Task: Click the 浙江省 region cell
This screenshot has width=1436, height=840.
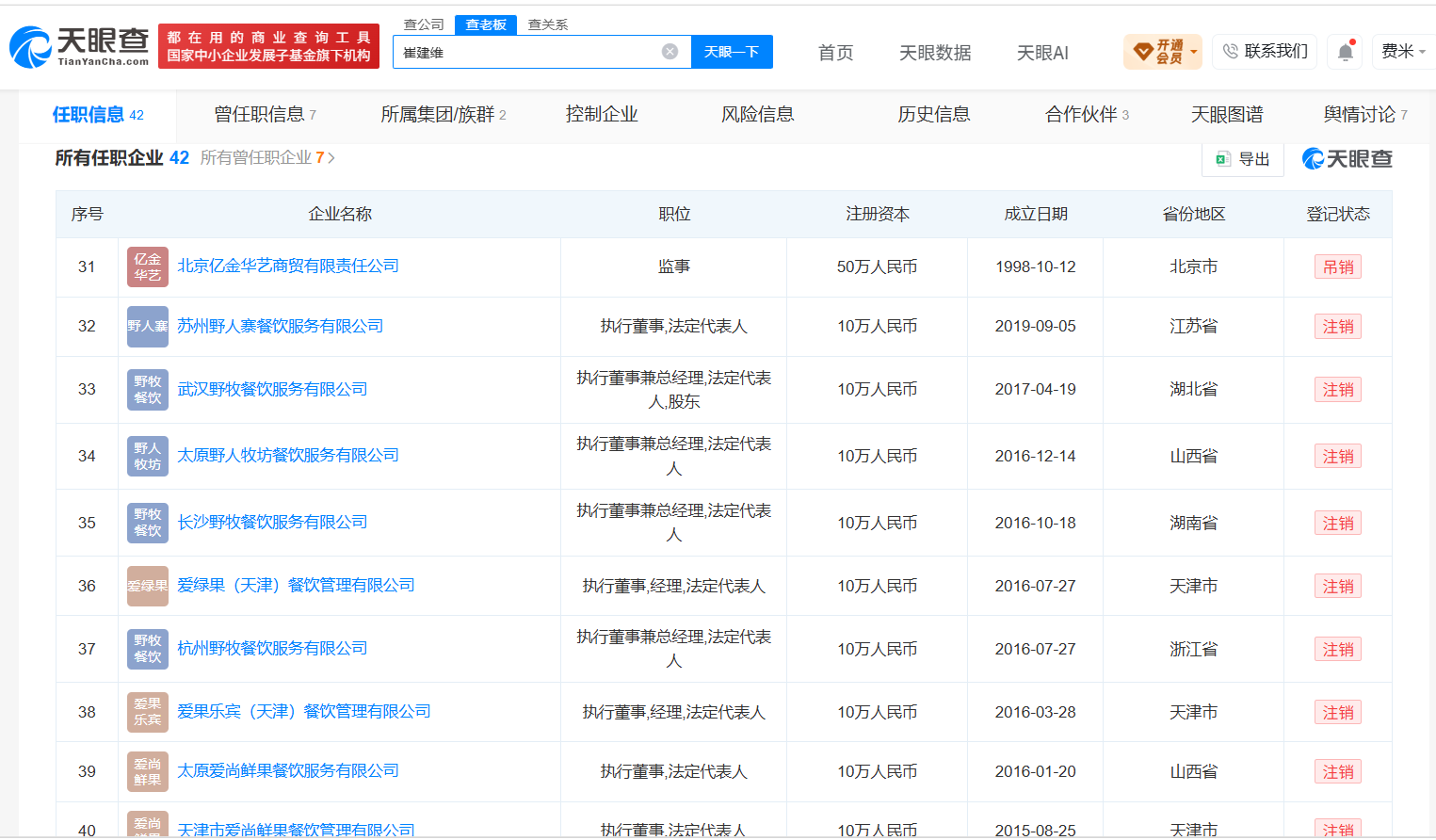Action: 1194,650
